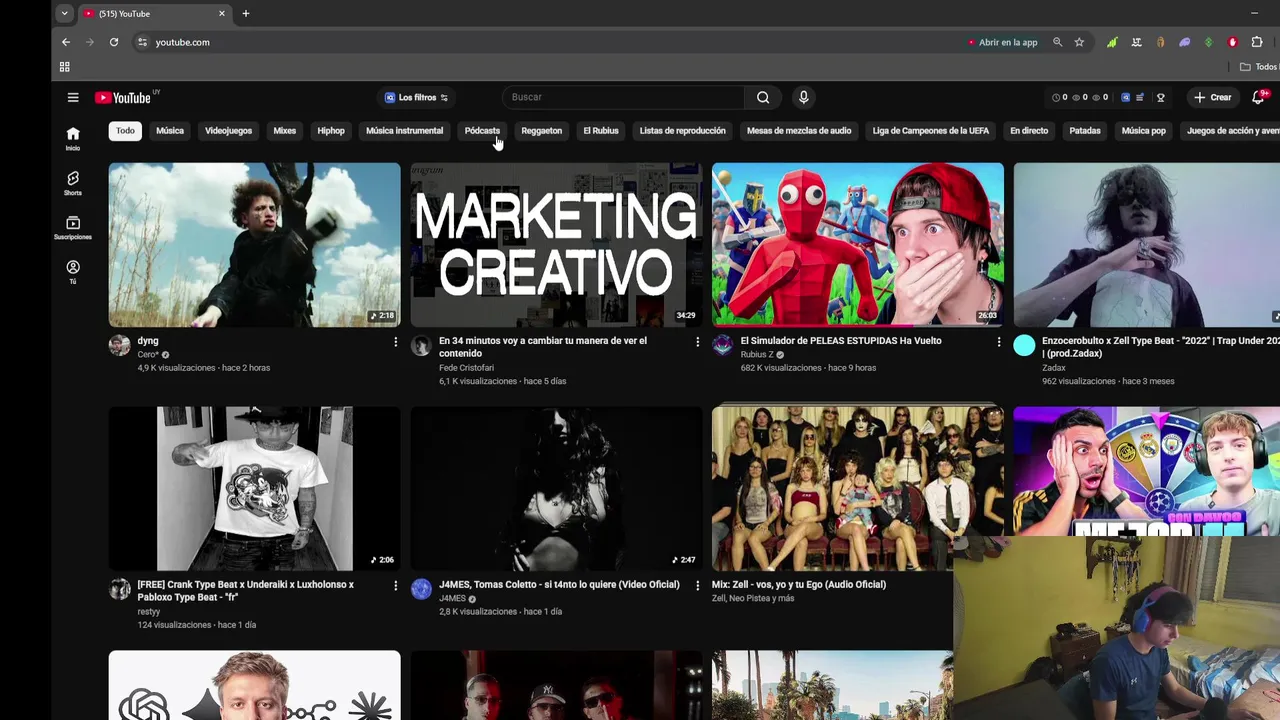Viewport: 1280px width, 720px height.
Task: Select the Pódcasts filter chip
Action: (482, 131)
